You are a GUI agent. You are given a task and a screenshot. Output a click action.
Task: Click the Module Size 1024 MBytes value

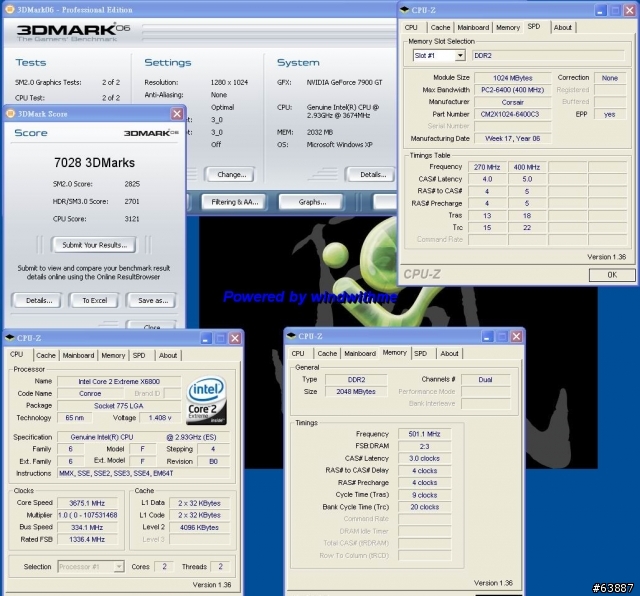click(513, 78)
